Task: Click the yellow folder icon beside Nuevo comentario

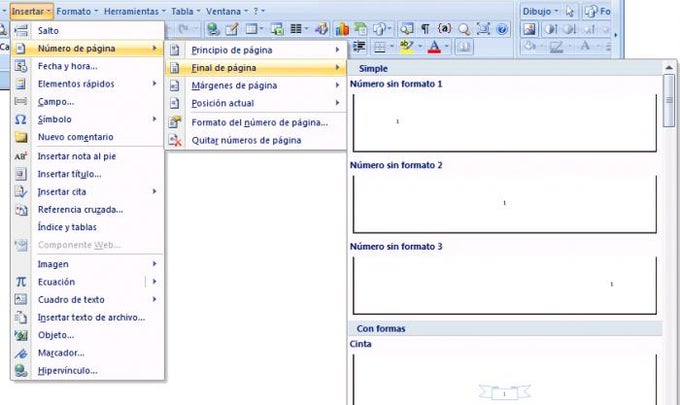Action: [20, 137]
